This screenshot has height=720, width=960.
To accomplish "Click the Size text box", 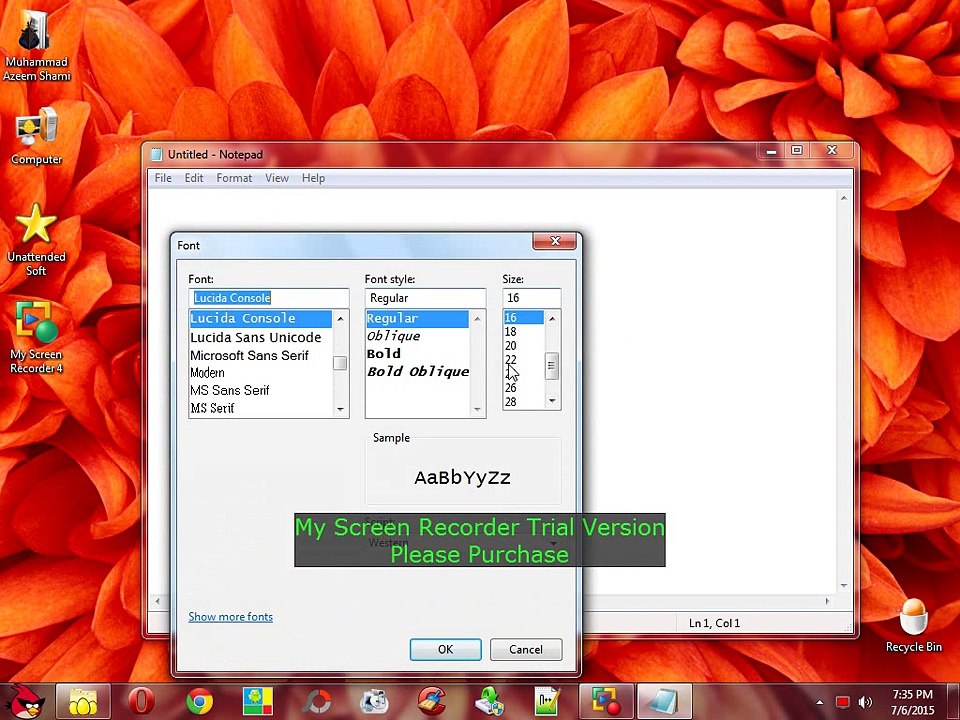I will pyautogui.click(x=531, y=298).
